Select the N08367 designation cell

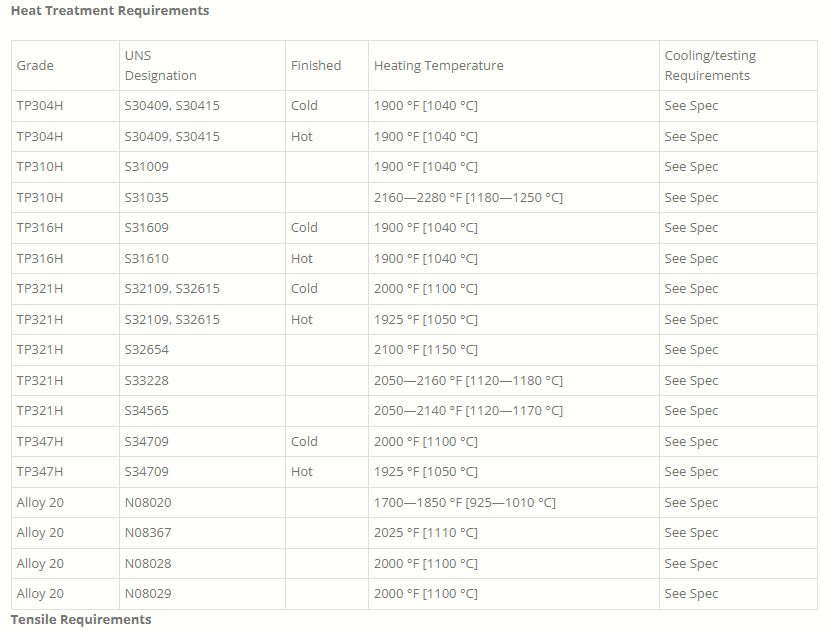pos(148,533)
